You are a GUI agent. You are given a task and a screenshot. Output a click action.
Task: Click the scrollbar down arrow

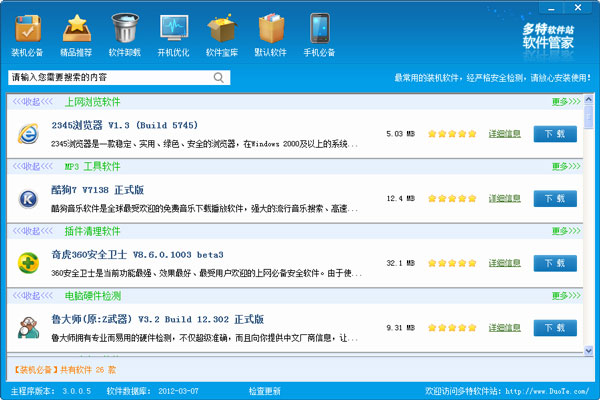589,351
